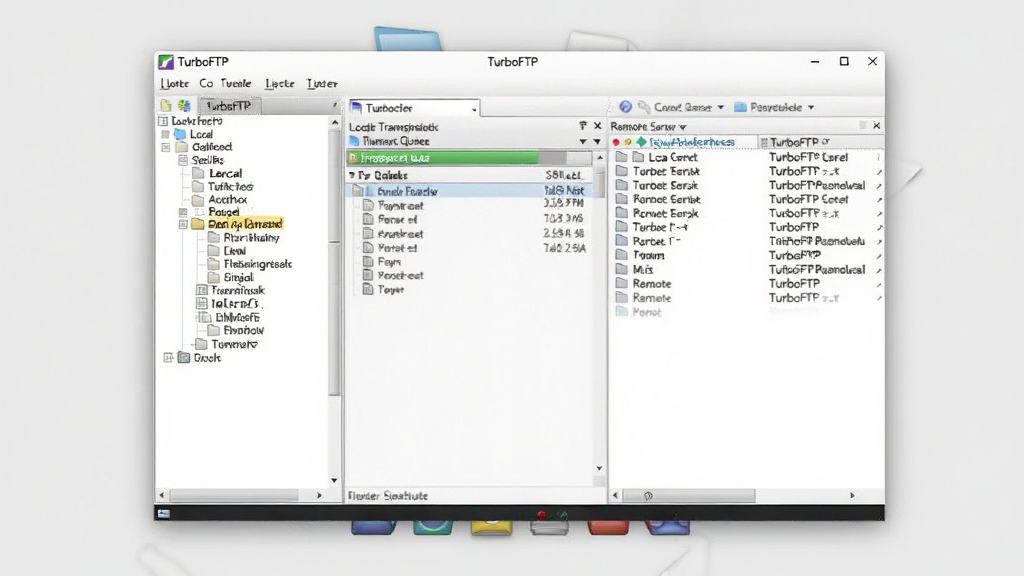This screenshot has height=576, width=1024.
Task: Click the small icon at the left of the black bar
Action: (x=163, y=513)
